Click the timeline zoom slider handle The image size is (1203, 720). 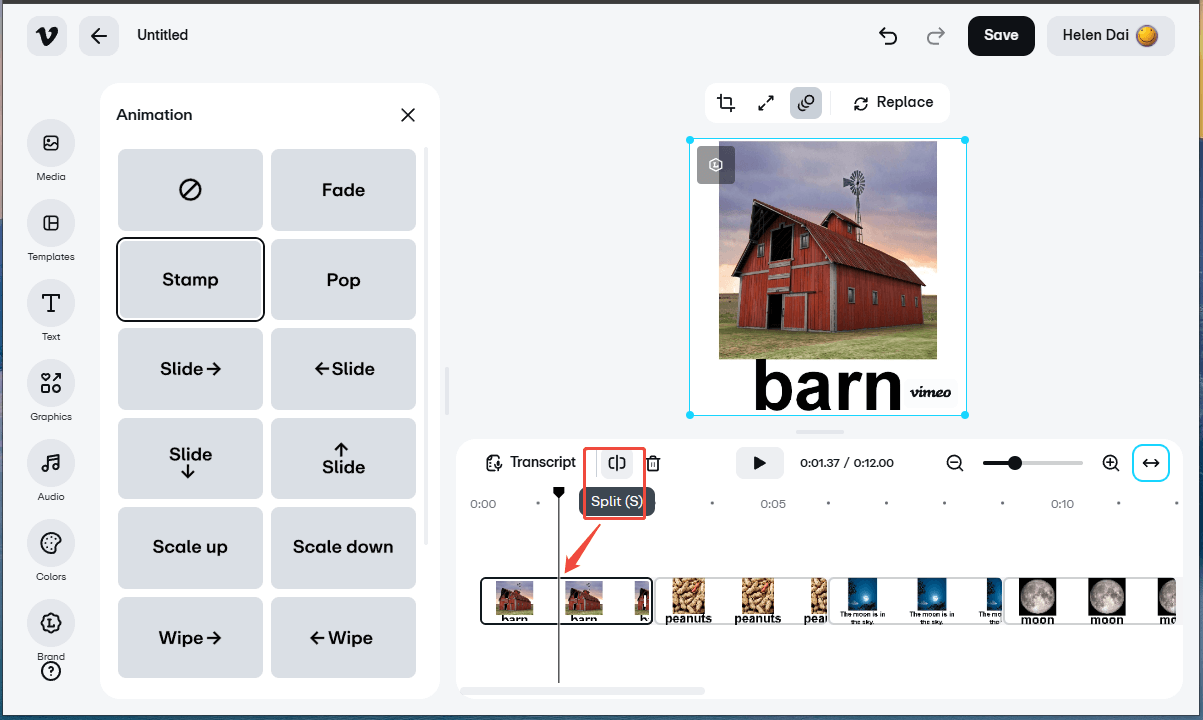tap(1015, 463)
